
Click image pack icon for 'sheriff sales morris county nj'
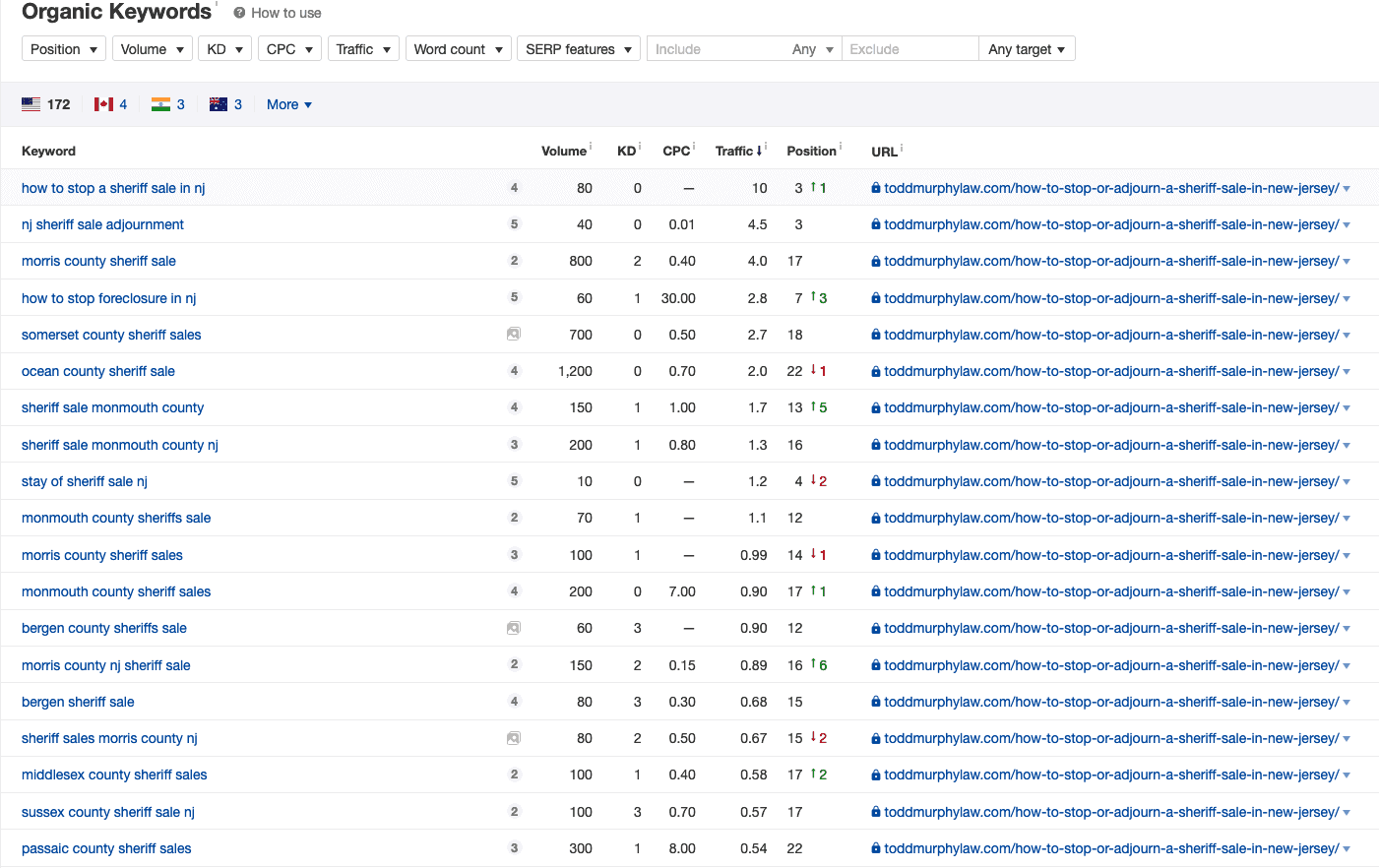514,738
